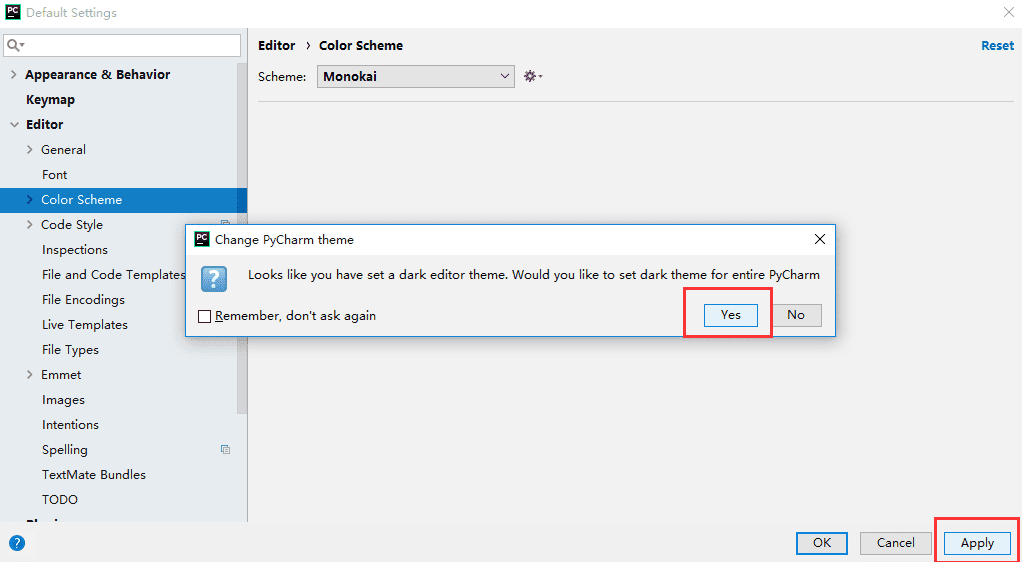Open Inspections settings
This screenshot has width=1022, height=562.
coord(75,250)
